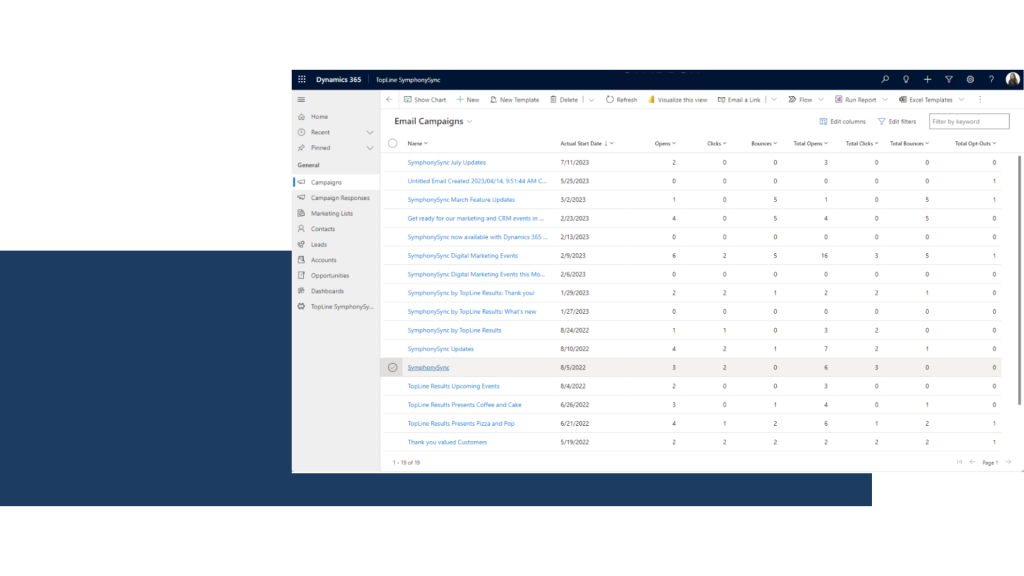Refresh the Email Campaigns list

click(621, 100)
